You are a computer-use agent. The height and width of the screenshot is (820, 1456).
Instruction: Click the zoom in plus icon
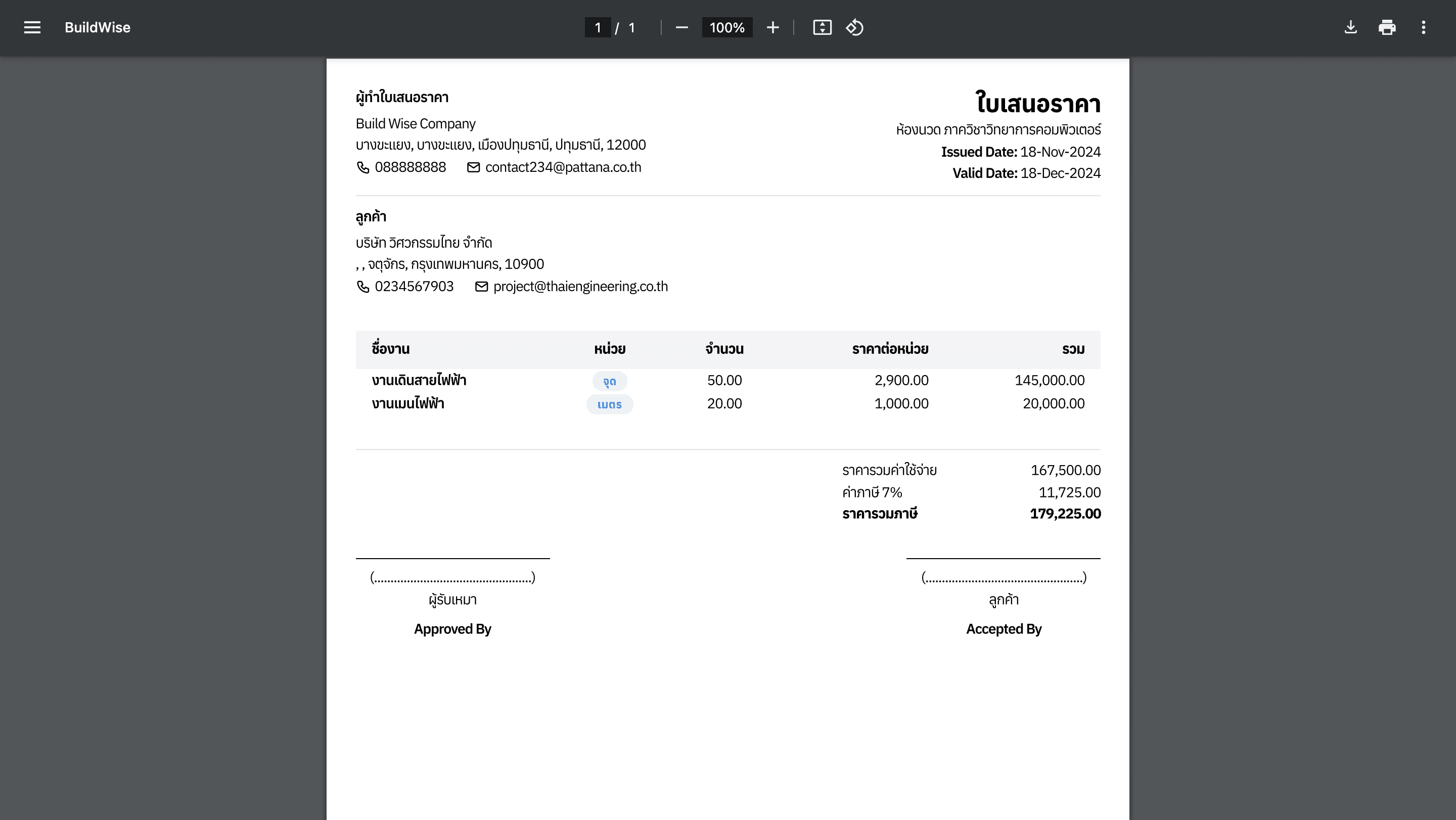[772, 27]
